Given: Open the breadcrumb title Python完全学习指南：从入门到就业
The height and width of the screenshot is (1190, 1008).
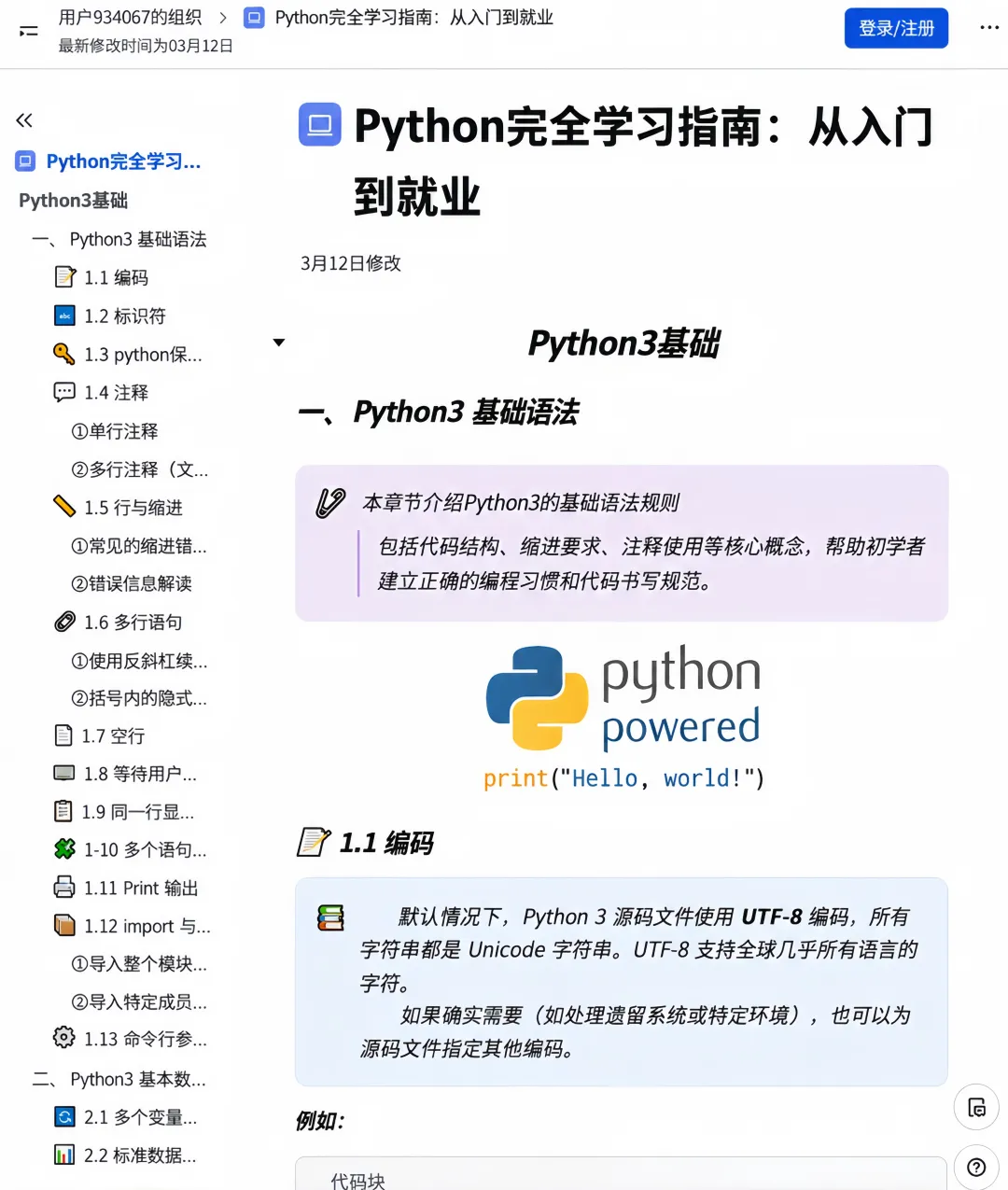Looking at the screenshot, I should point(413,18).
